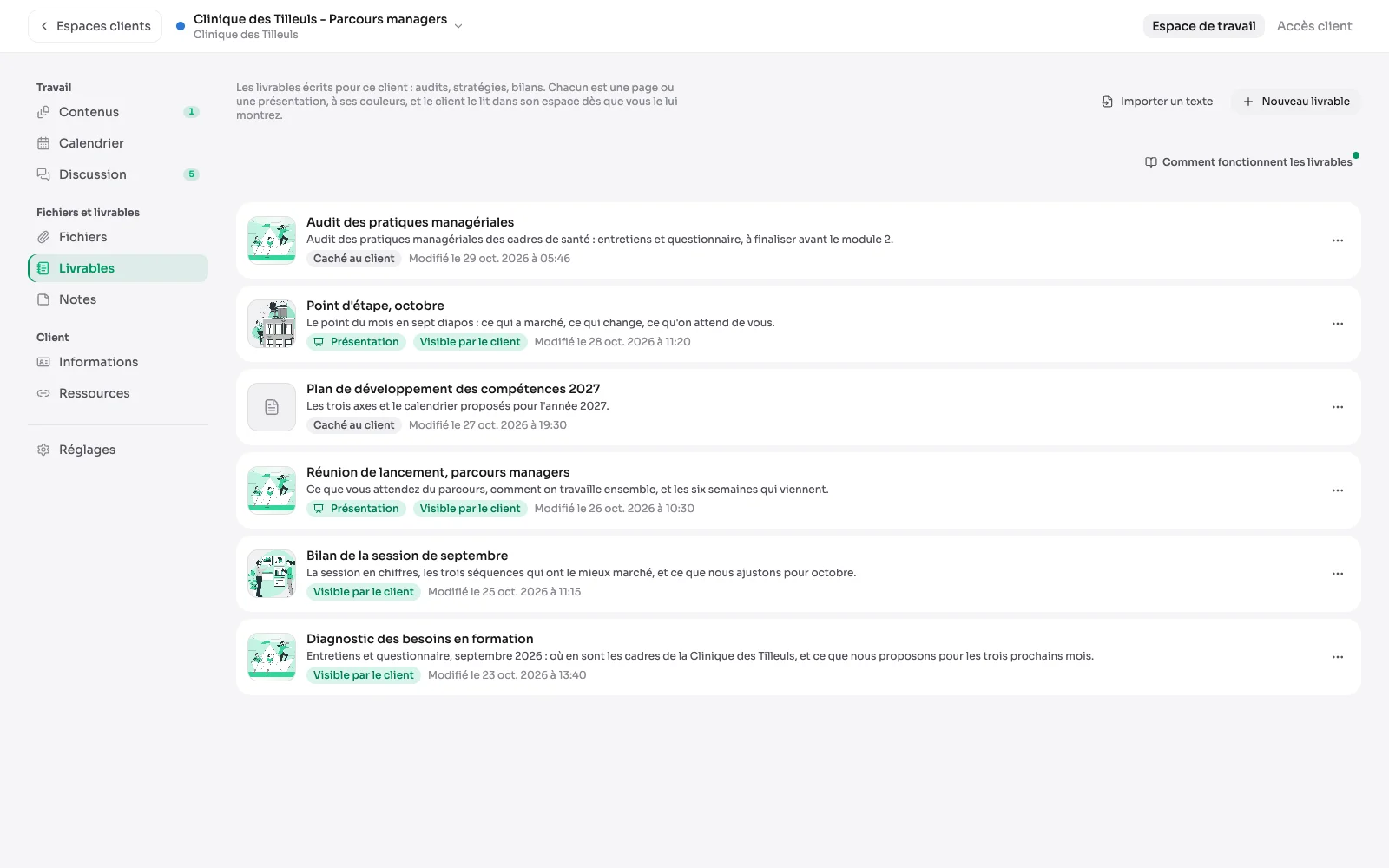
Task: Expand the Clinique des Tilleuls workspace dropdown
Action: point(458,26)
